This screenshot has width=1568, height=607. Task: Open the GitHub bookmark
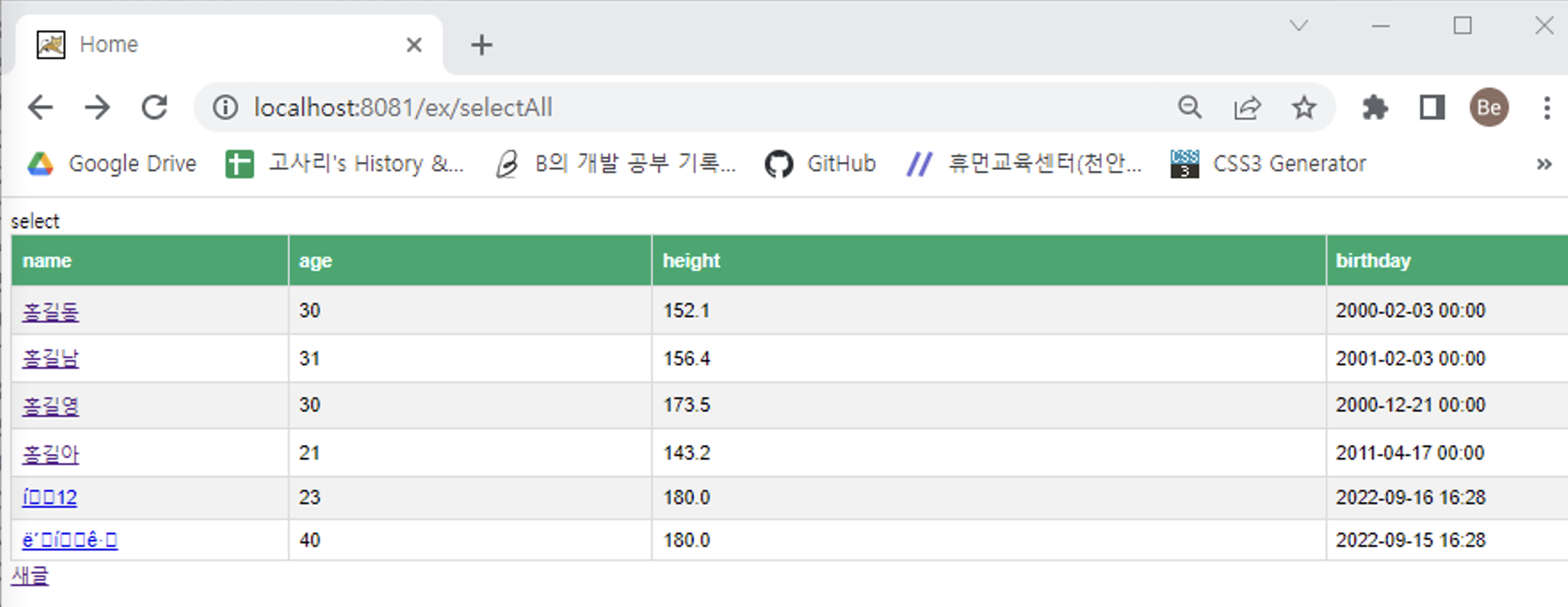pyautogui.click(x=820, y=164)
